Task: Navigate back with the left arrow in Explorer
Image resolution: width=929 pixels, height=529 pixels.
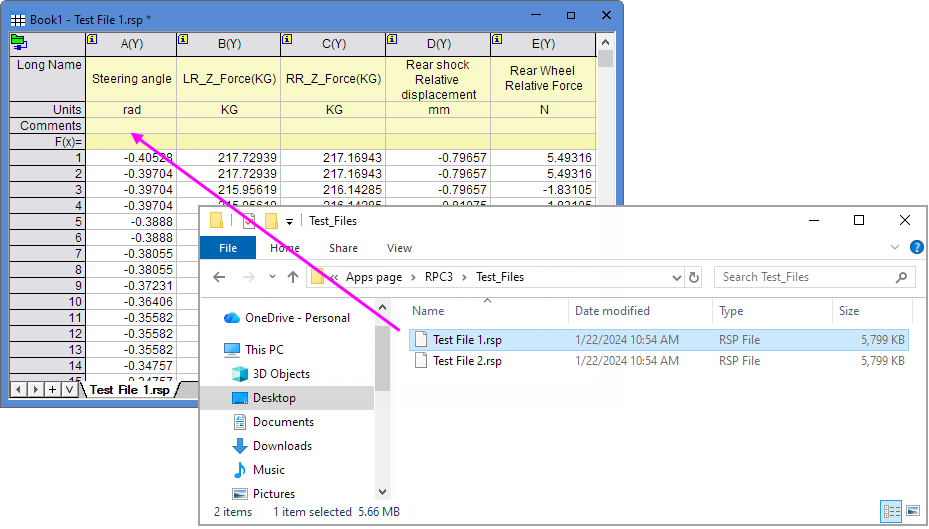Action: point(220,277)
